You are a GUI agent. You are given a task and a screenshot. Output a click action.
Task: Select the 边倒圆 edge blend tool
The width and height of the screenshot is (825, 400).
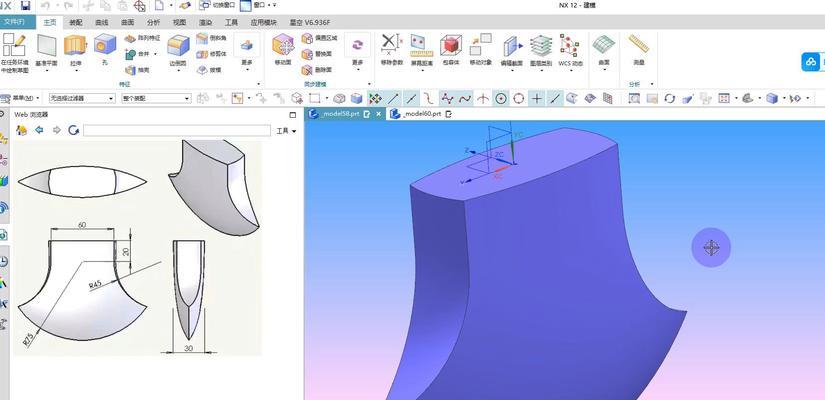178,49
